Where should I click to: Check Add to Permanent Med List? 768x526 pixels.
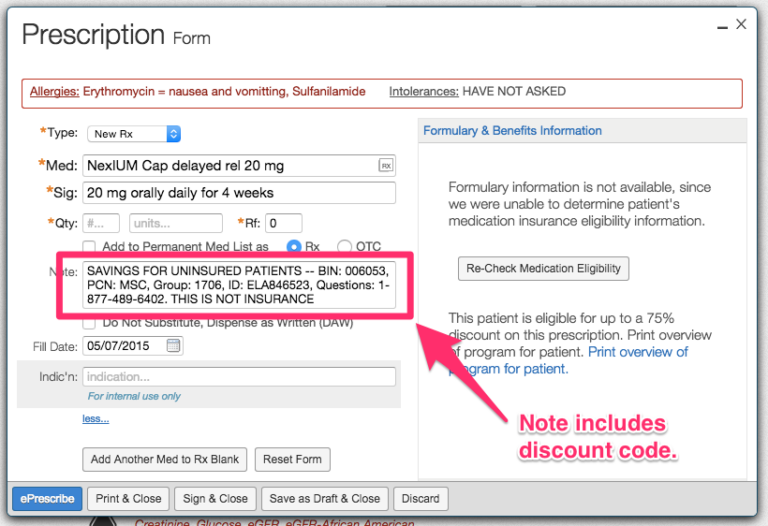pyautogui.click(x=89, y=246)
